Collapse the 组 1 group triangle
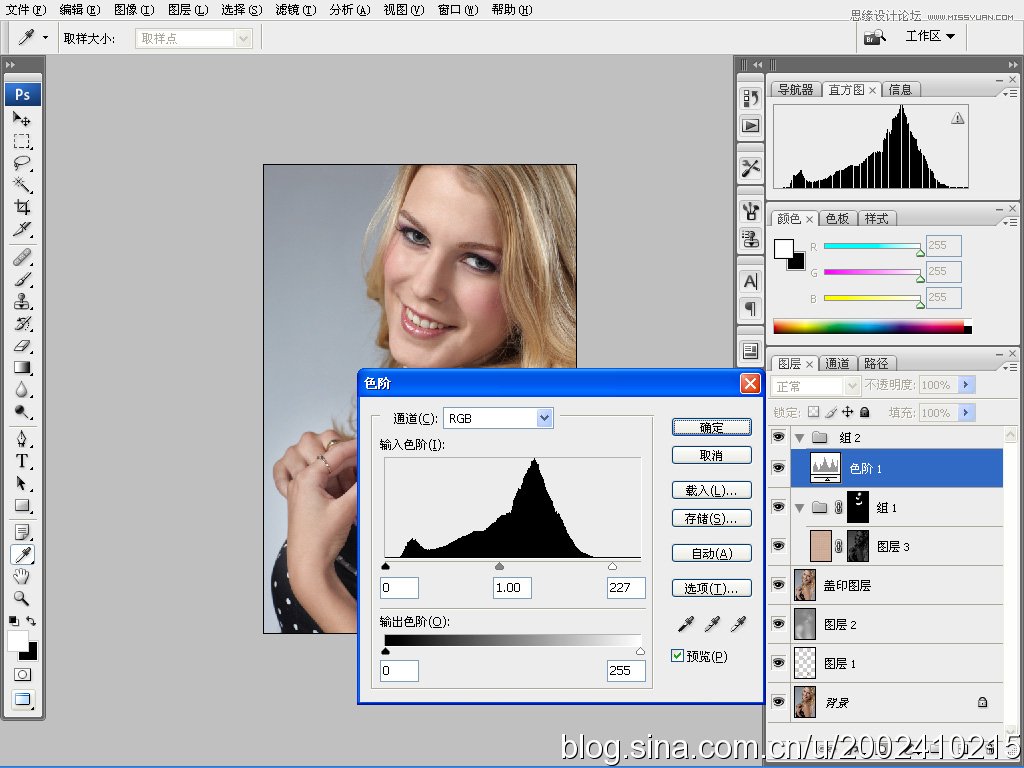The height and width of the screenshot is (768, 1024). click(x=799, y=507)
